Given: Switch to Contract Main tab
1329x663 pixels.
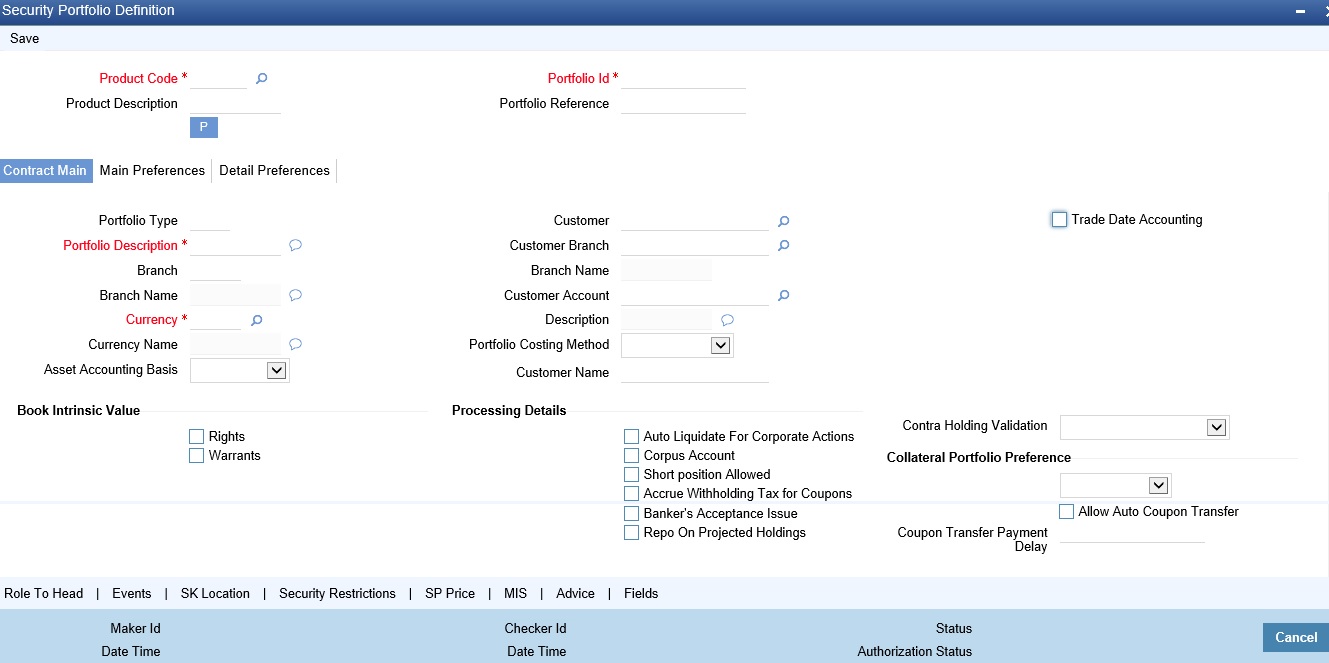Looking at the screenshot, I should tap(45, 171).
